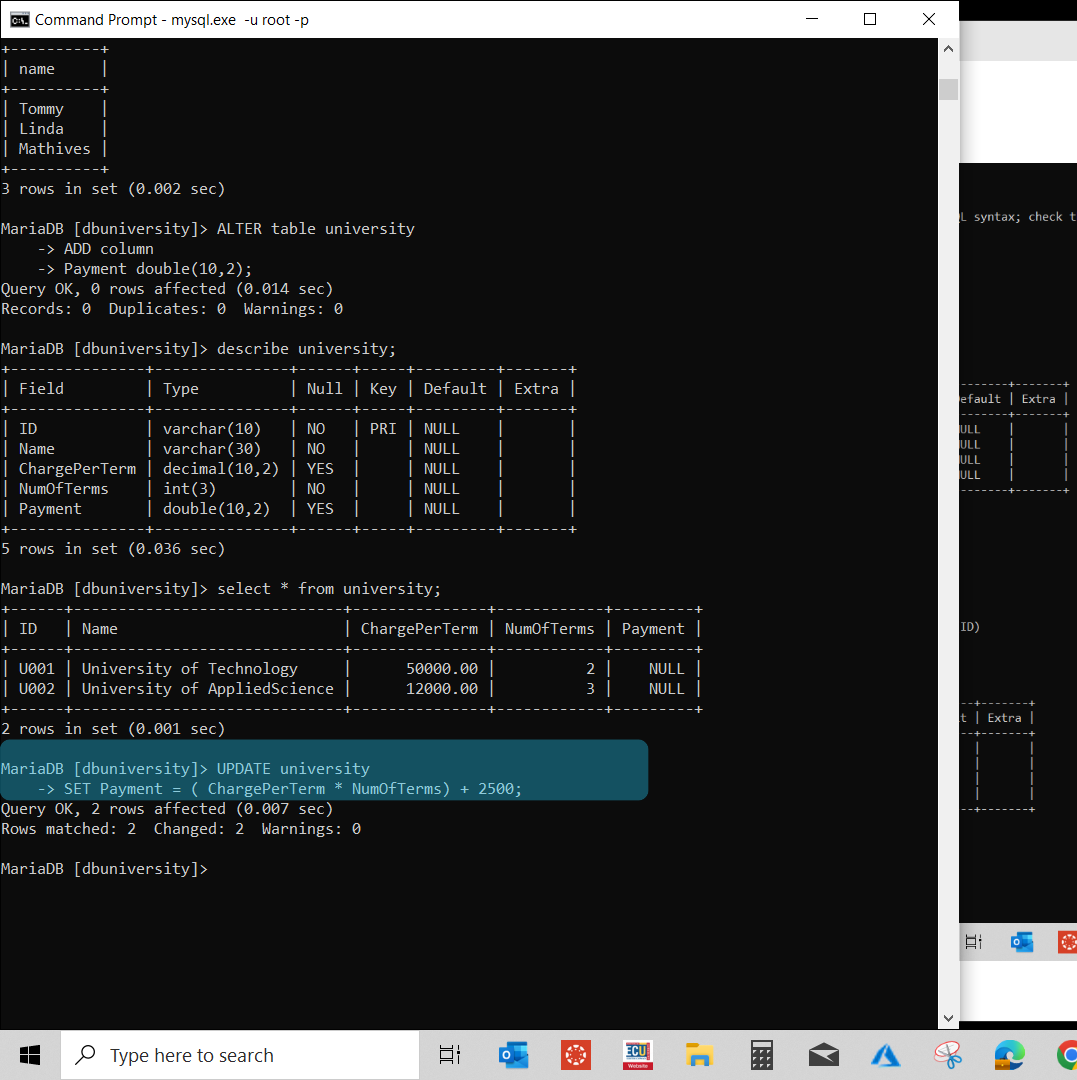Launch Microsoft Azure from the taskbar
The width and height of the screenshot is (1077, 1080).
click(x=885, y=1054)
